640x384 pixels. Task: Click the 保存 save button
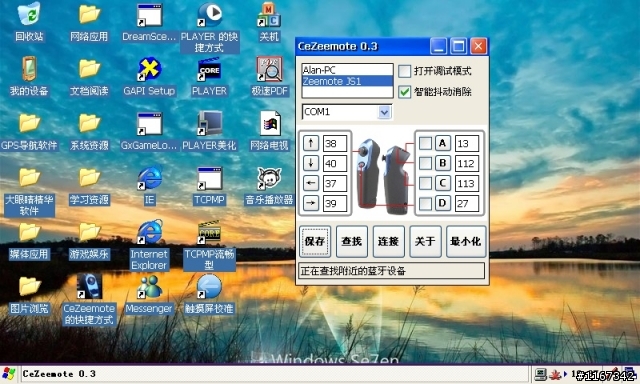(x=315, y=241)
